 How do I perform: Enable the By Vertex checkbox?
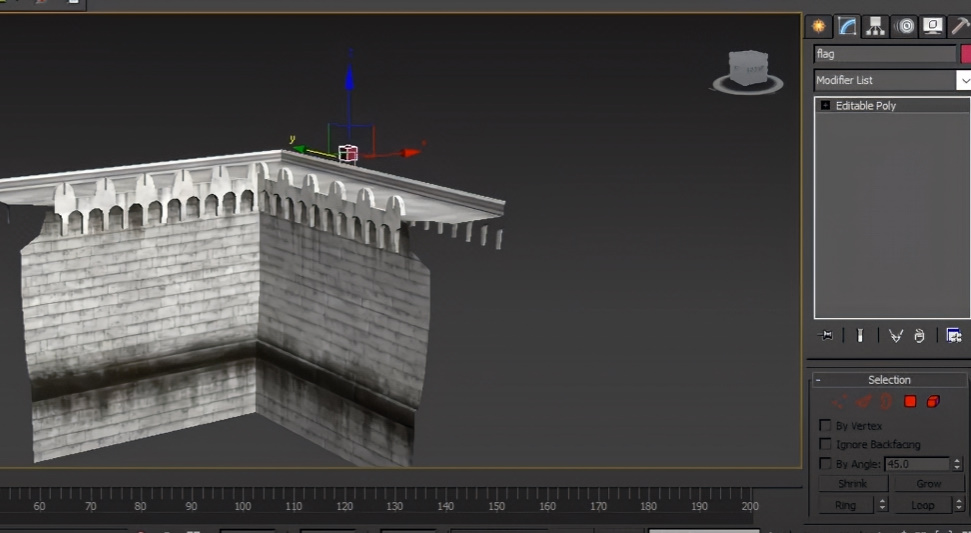(825, 425)
